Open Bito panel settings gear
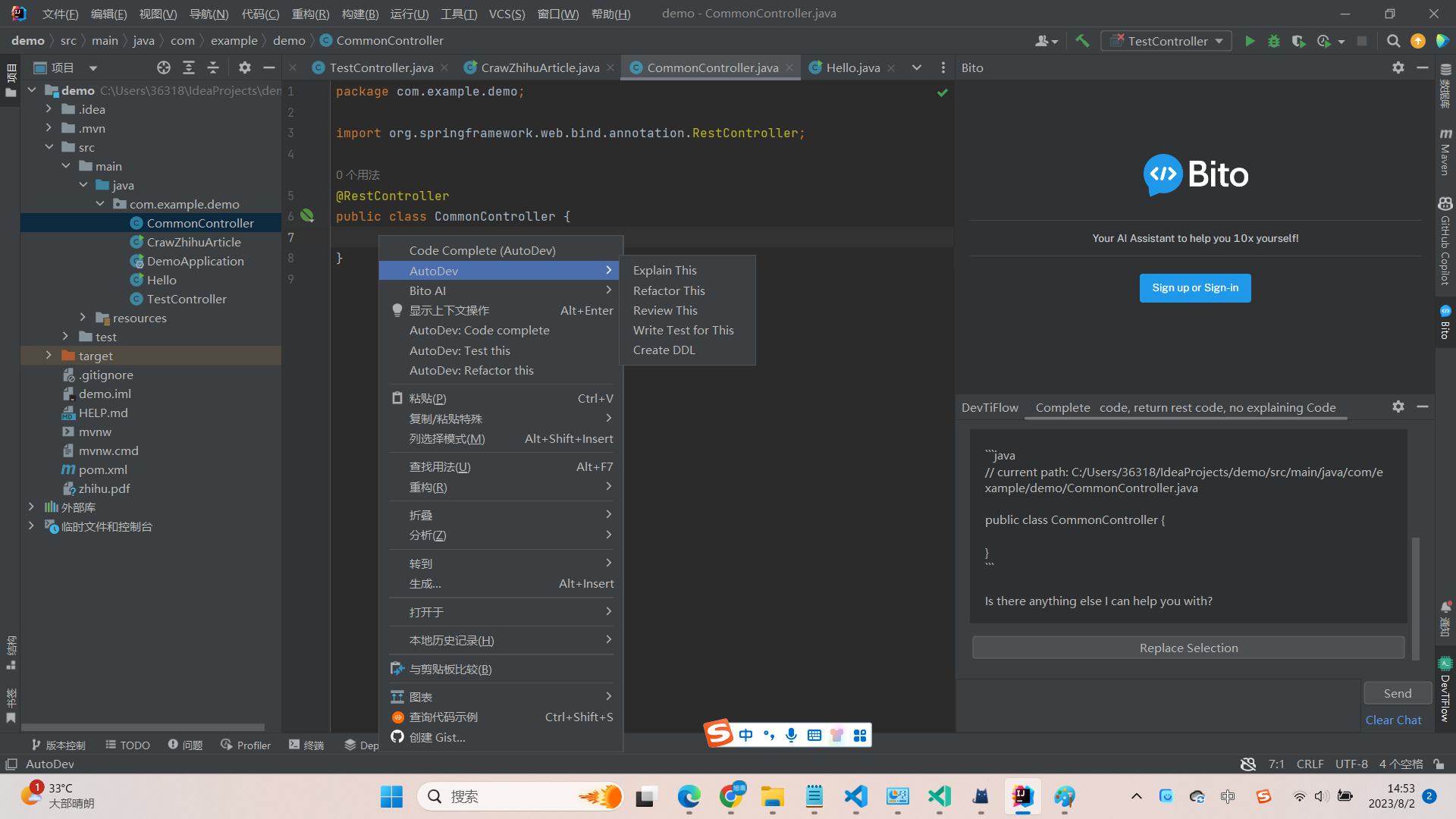Screen dimensions: 1456x819 (1398, 67)
